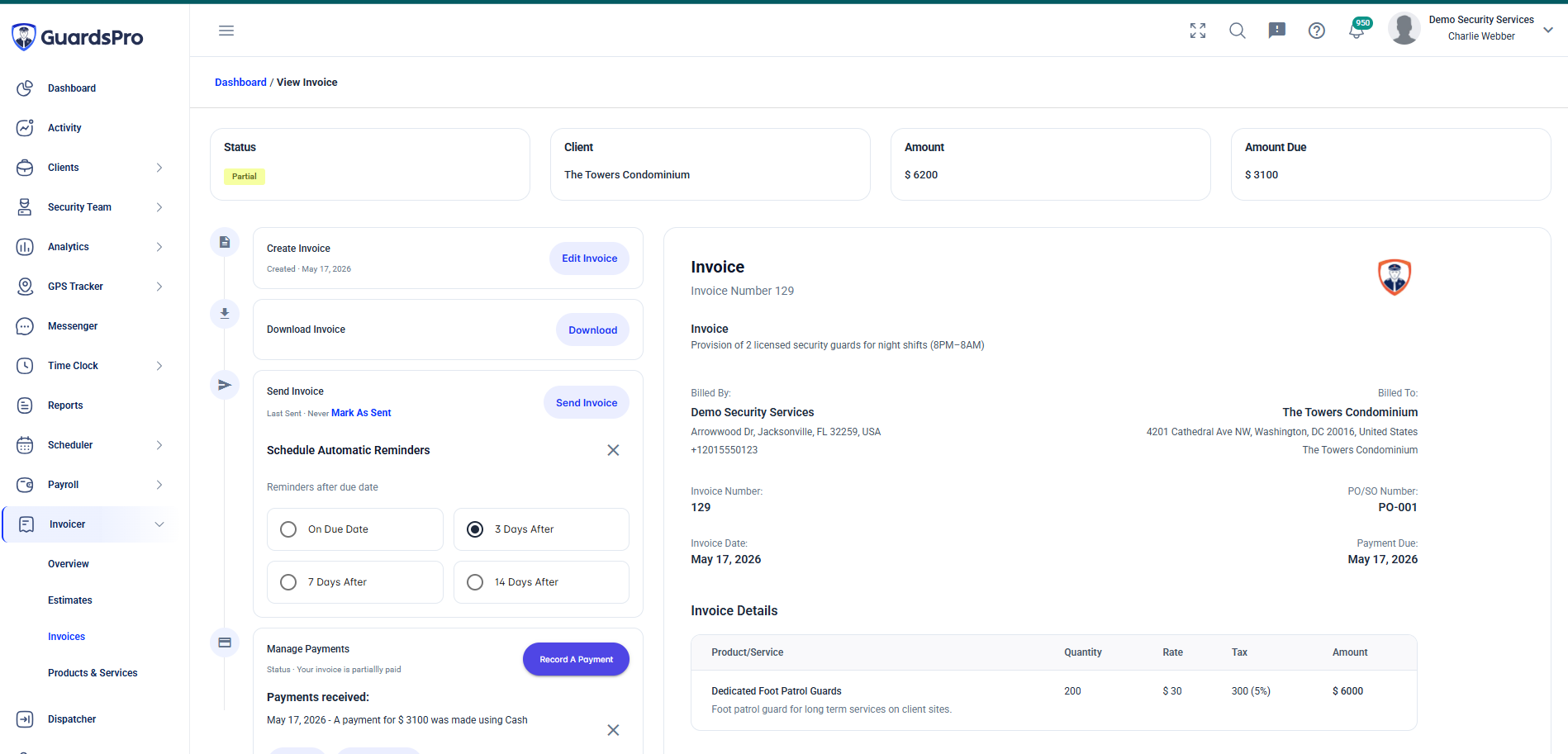The height and width of the screenshot is (754, 1568).
Task: Expand the Analytics submenu chevron
Action: tap(159, 247)
